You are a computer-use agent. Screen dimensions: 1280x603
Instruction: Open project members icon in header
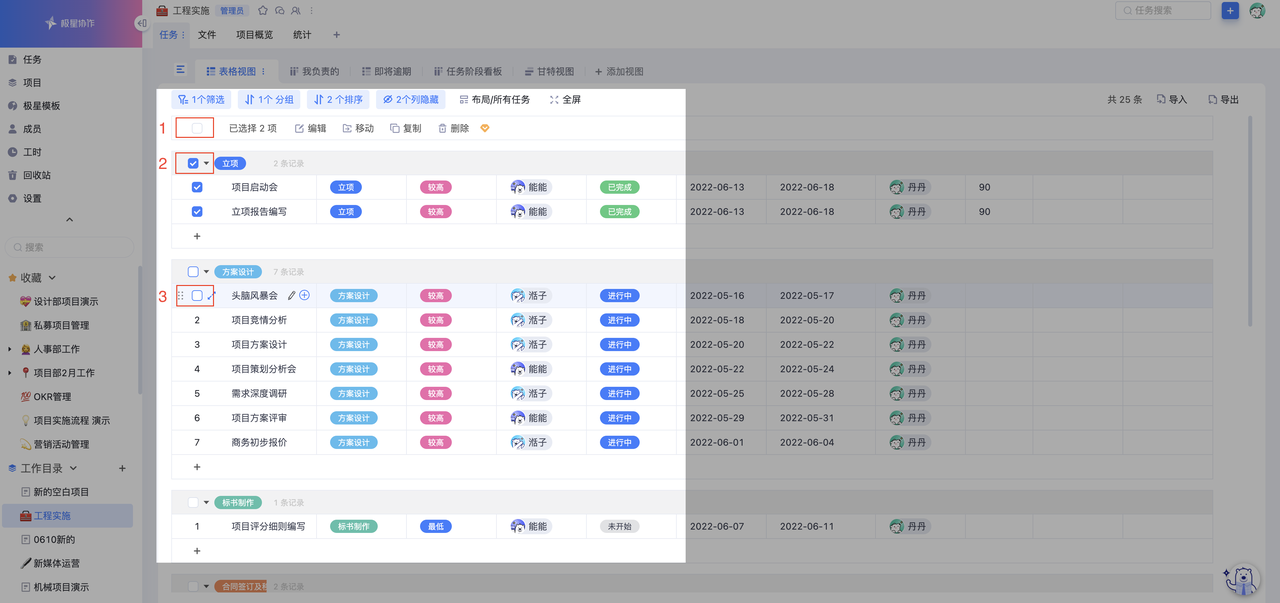[x=296, y=11]
